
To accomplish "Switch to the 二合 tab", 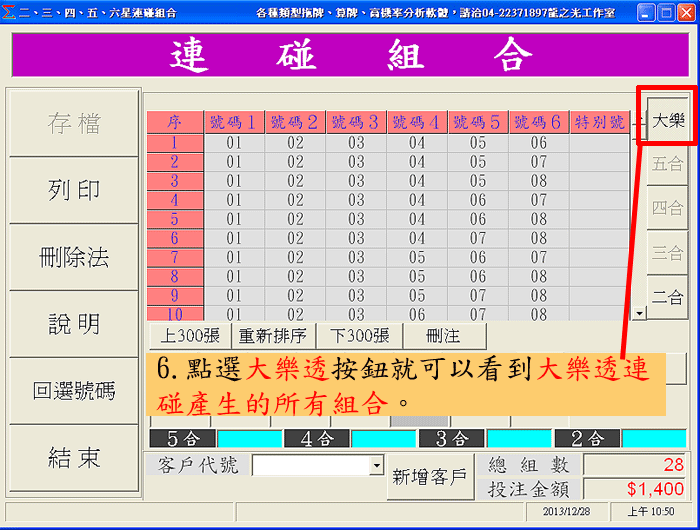I will click(x=667, y=296).
